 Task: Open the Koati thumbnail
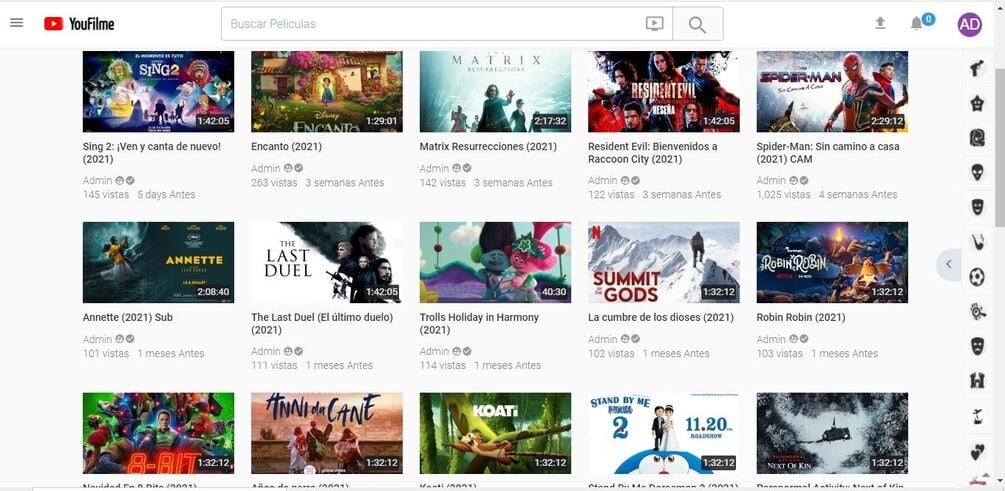(495, 433)
